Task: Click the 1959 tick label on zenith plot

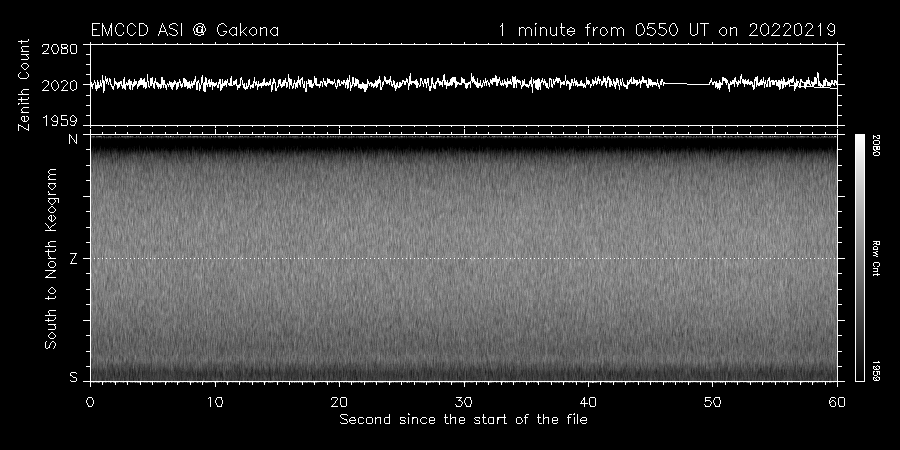Action: [60, 121]
